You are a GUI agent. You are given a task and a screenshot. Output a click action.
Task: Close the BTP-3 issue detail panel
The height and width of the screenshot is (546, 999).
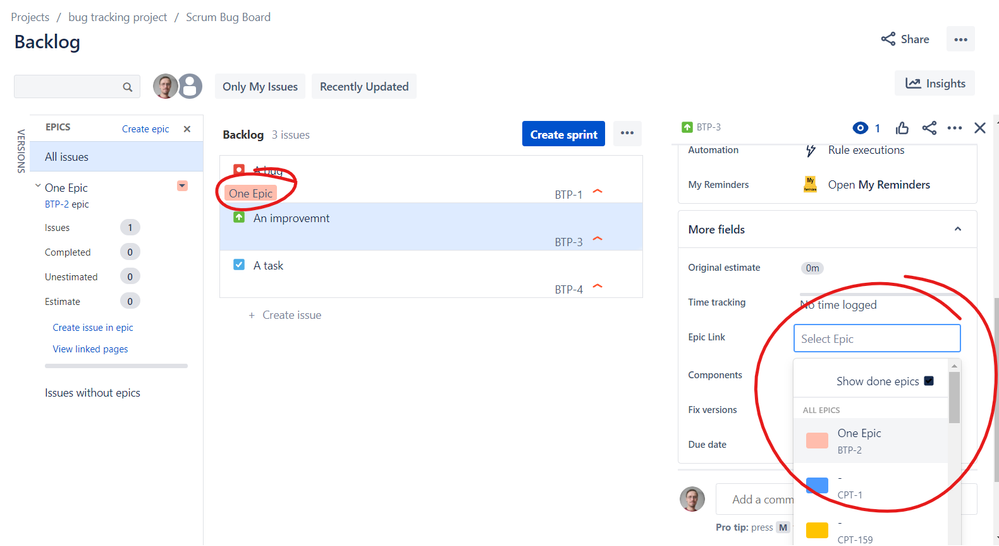tap(980, 128)
